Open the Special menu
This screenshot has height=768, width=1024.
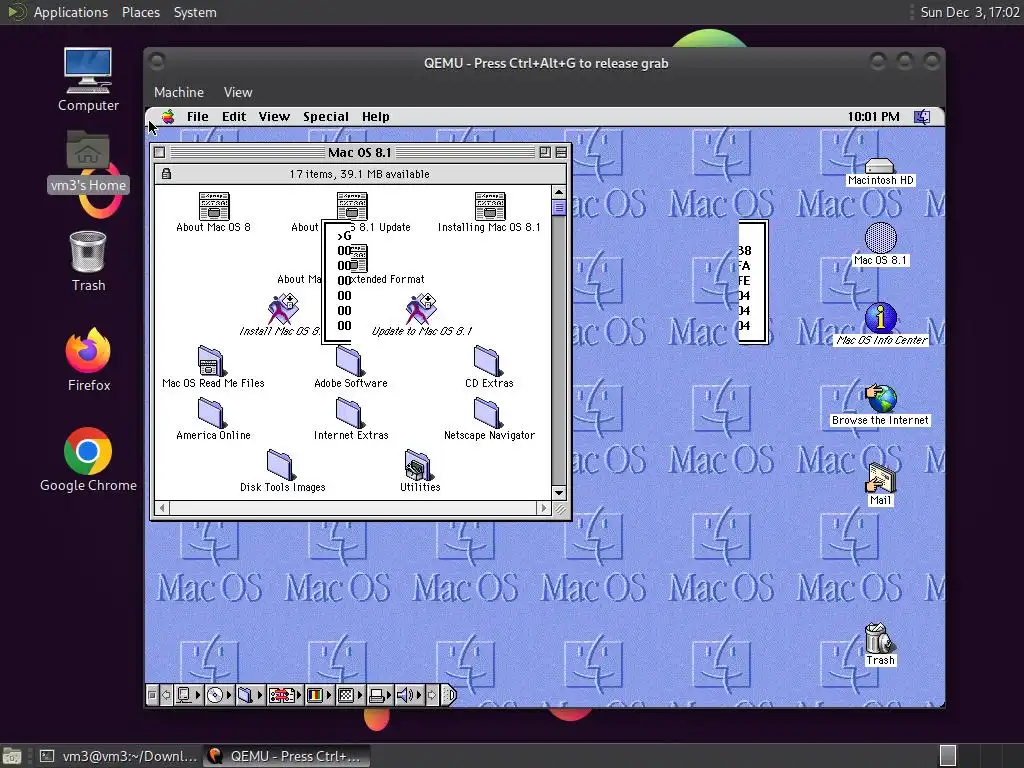click(x=325, y=116)
